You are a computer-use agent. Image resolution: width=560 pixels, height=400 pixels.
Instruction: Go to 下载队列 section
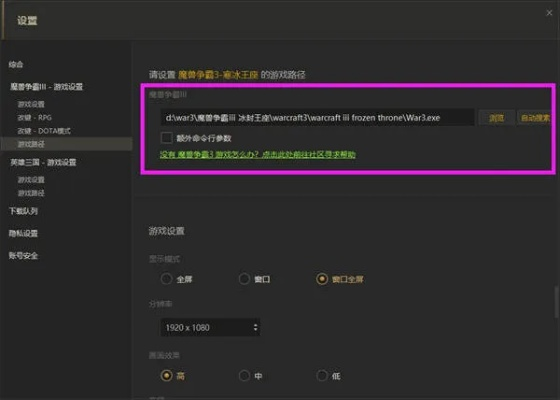coord(23,211)
